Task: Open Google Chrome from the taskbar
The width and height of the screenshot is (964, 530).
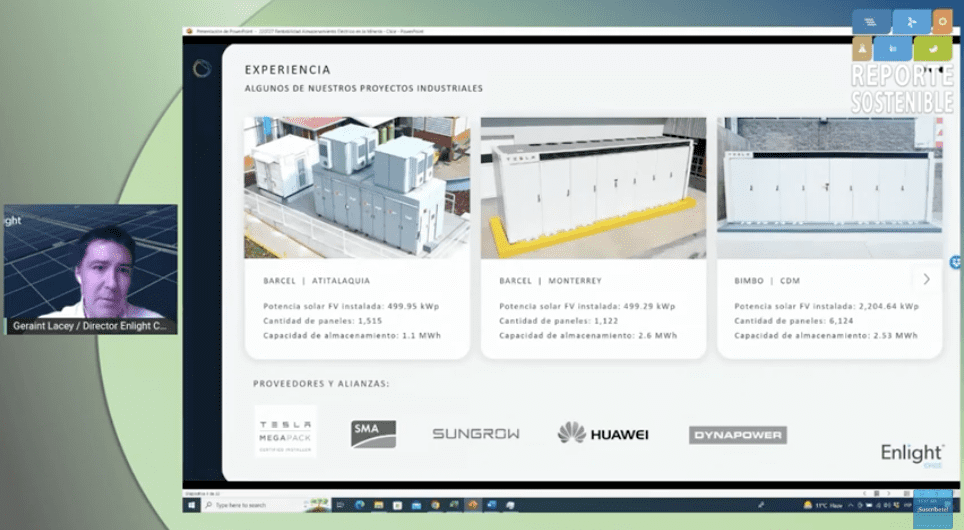Action: pos(435,505)
